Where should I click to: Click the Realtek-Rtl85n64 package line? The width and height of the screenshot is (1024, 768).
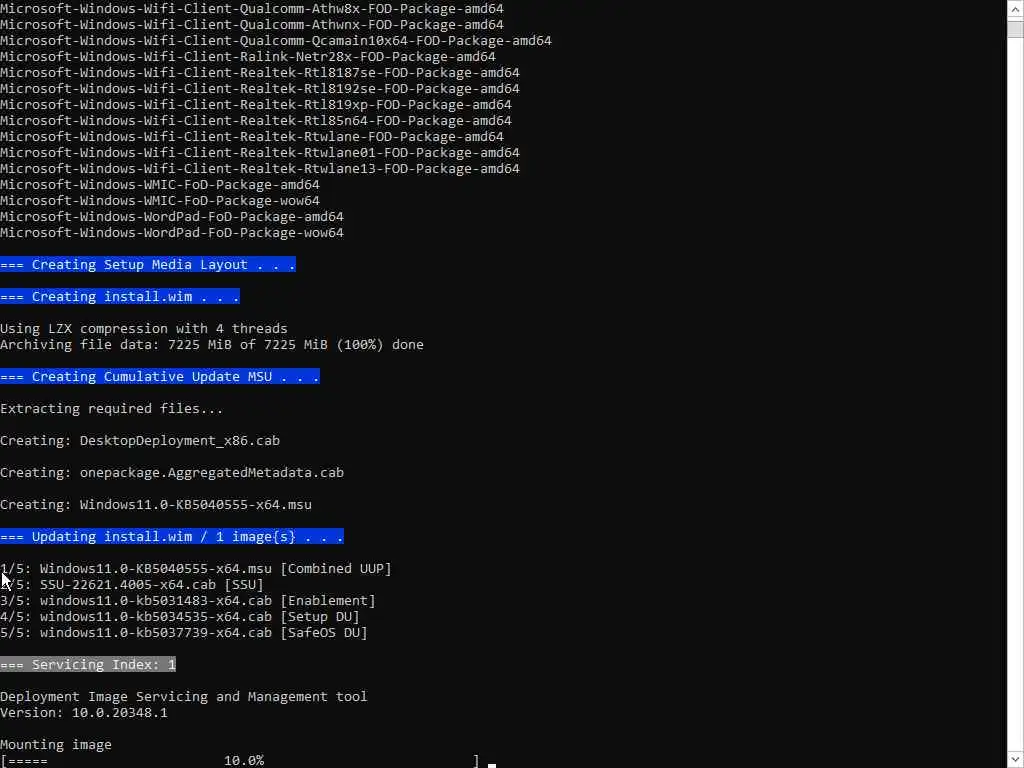[x=255, y=121]
